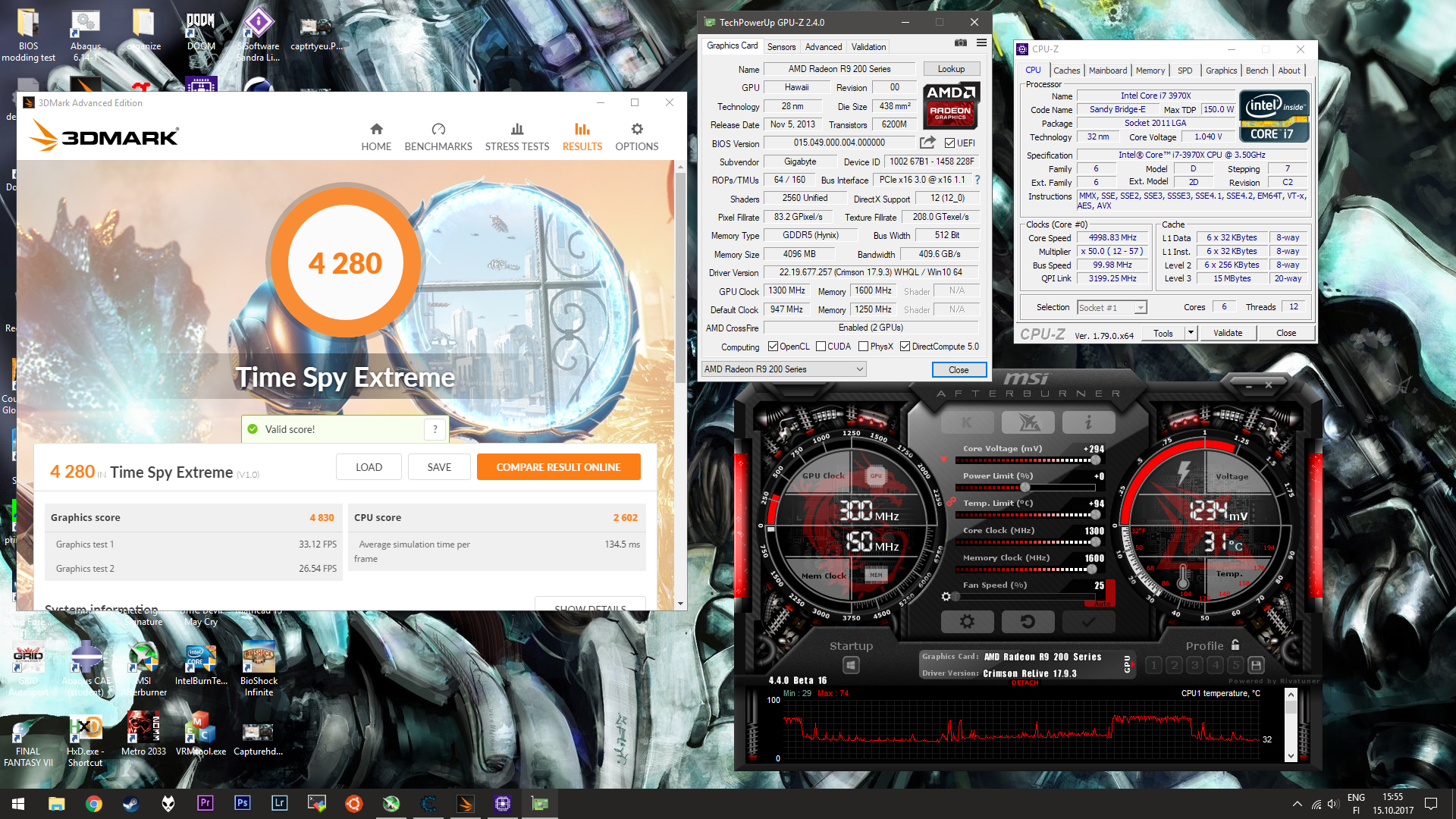This screenshot has height=819, width=1456.
Task: Take a GPU-Z screenshot with camera icon
Action: (961, 43)
